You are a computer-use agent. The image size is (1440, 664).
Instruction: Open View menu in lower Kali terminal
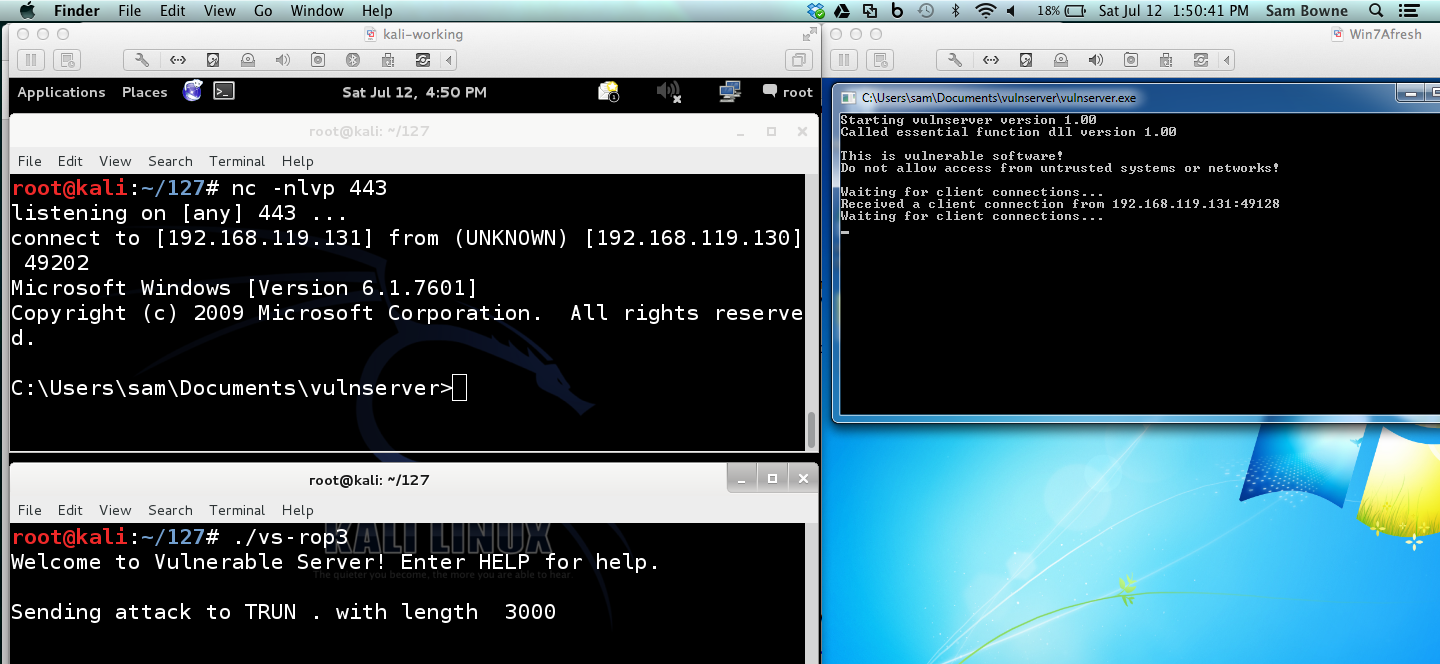(115, 510)
